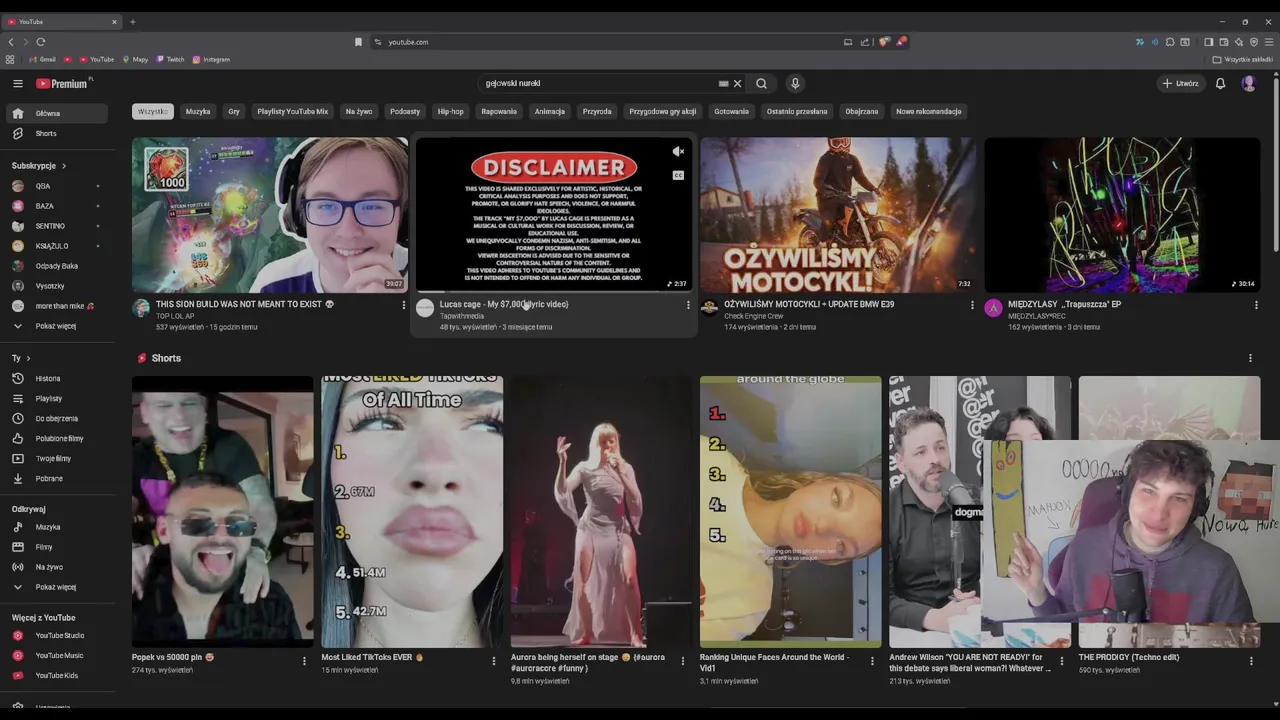
Task: Start voice search with microphone
Action: point(795,84)
